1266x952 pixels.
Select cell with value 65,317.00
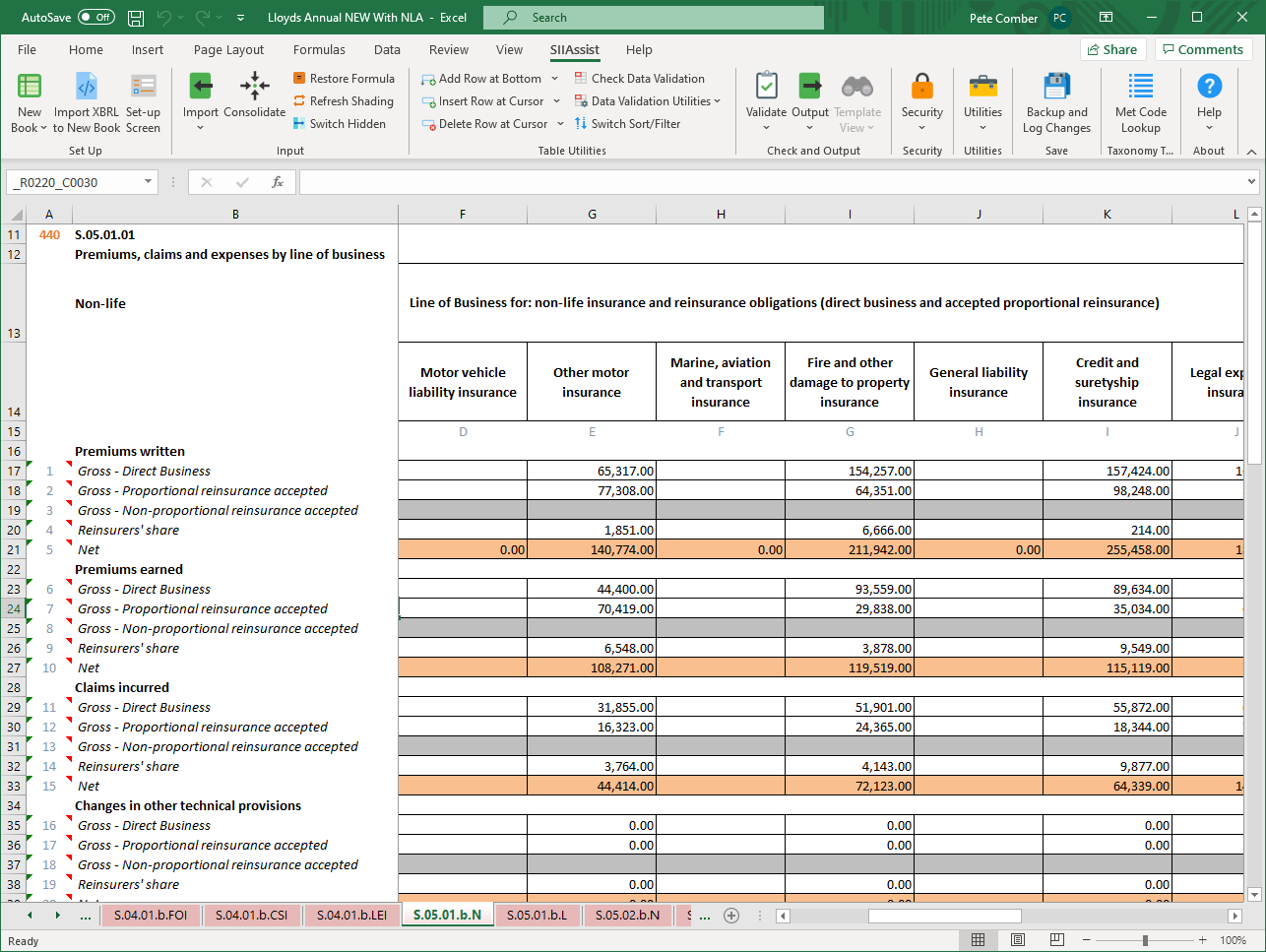click(x=592, y=471)
